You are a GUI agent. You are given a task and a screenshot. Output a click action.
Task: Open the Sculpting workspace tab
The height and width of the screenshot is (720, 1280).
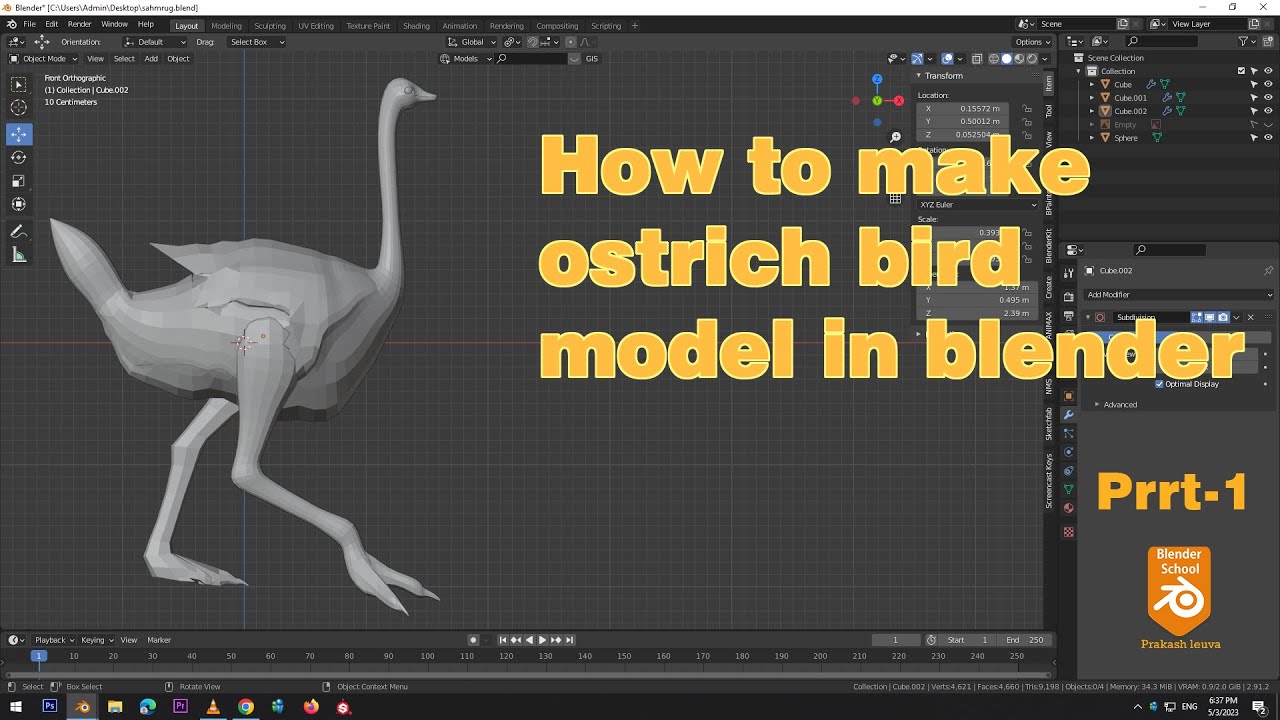270,26
